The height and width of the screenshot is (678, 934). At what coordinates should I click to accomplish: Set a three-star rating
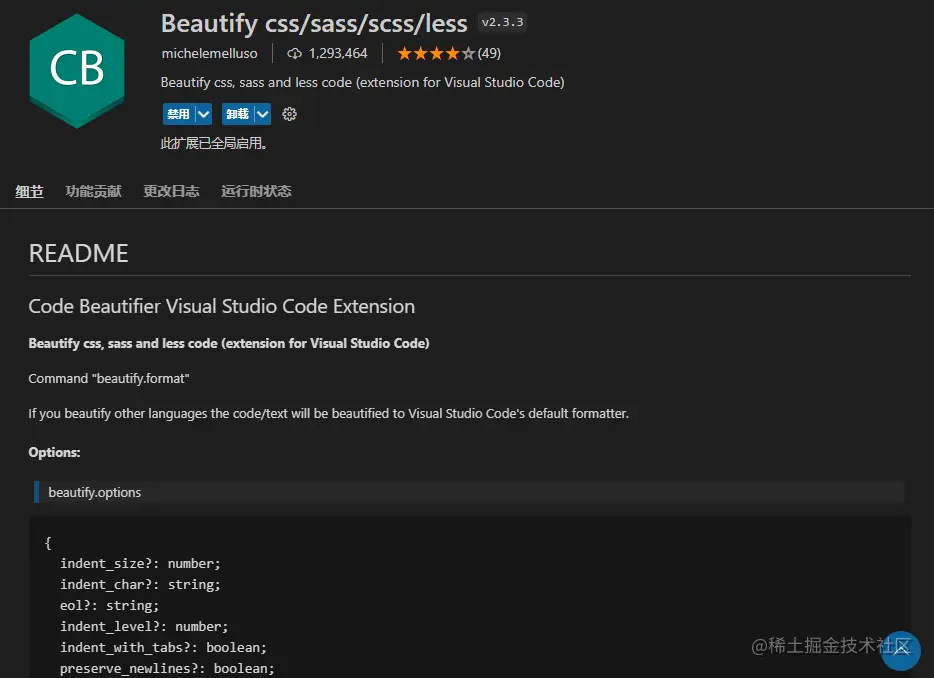(x=436, y=53)
